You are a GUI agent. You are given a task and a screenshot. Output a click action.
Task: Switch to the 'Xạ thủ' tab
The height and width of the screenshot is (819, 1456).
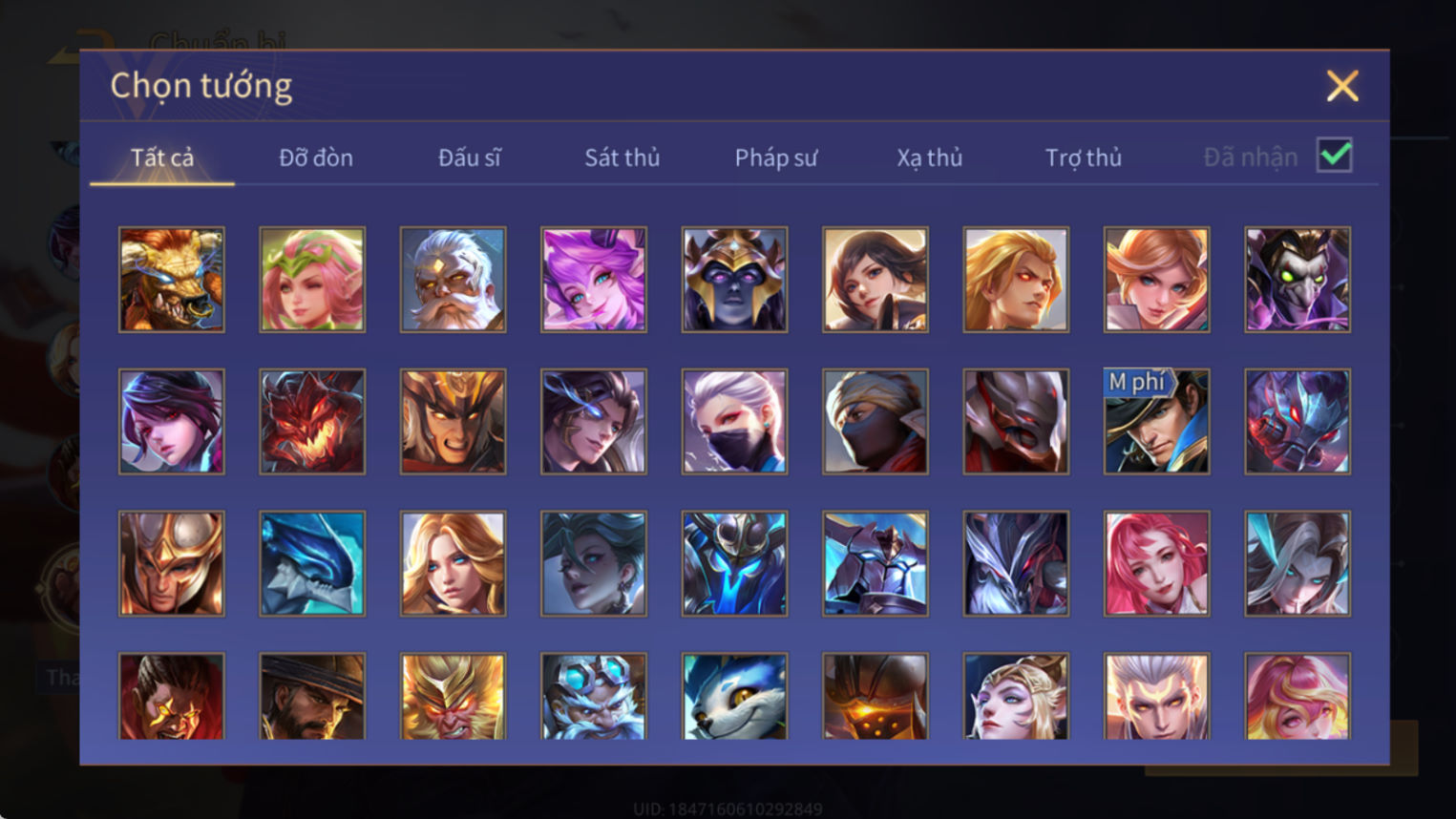(930, 157)
